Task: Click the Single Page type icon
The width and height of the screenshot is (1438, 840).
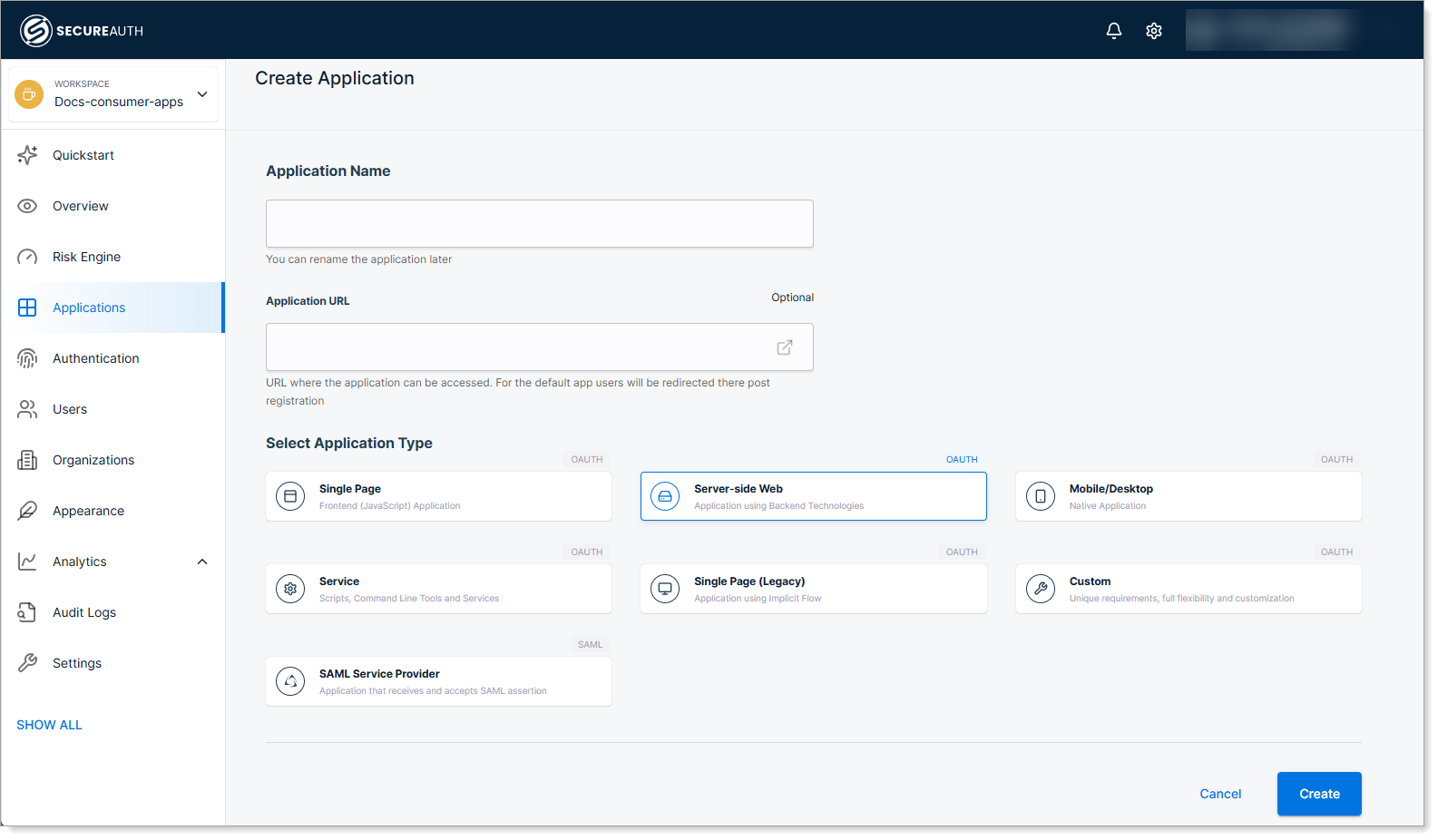Action: pos(290,496)
